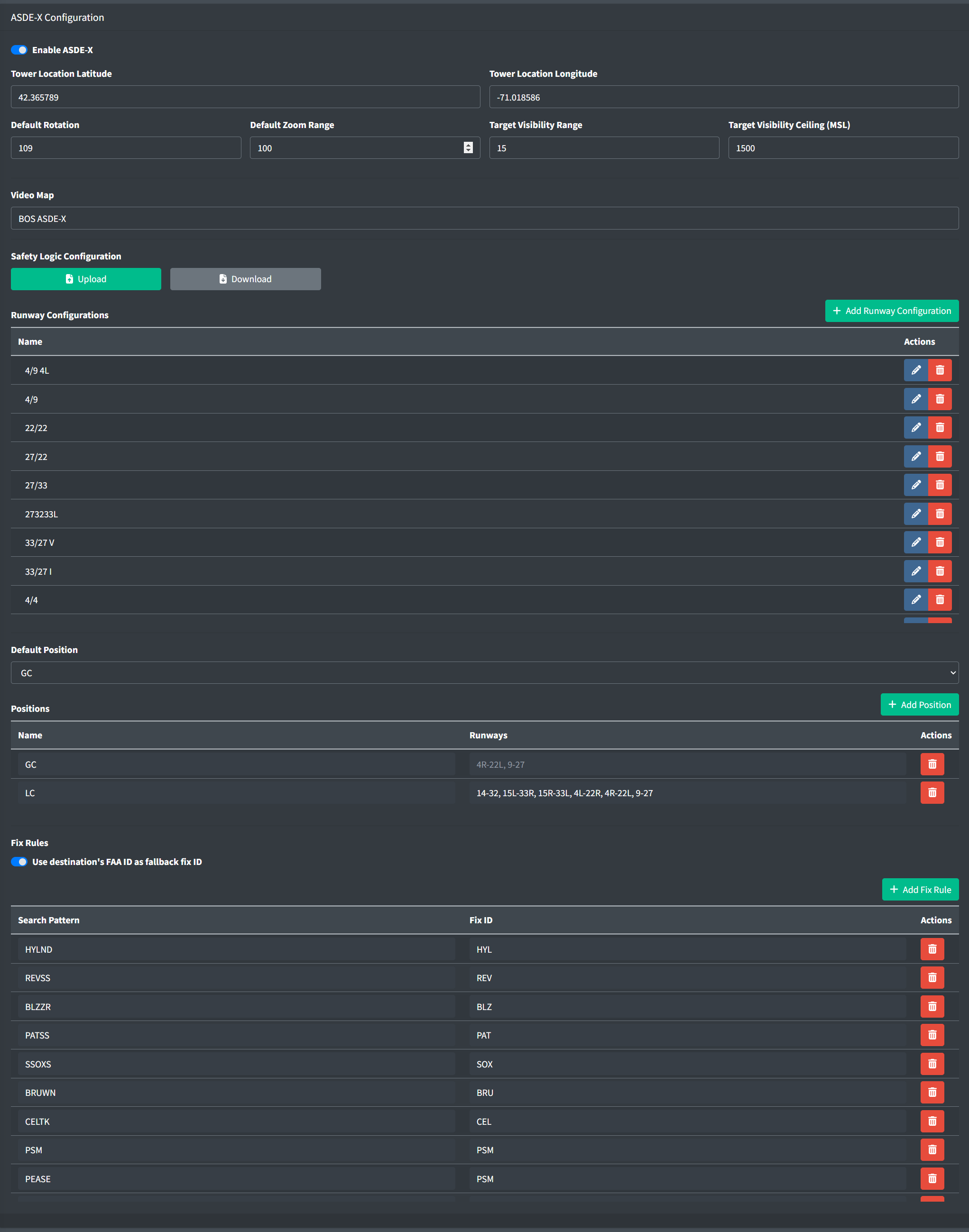Delete the 27/22 runway configuration

(940, 456)
